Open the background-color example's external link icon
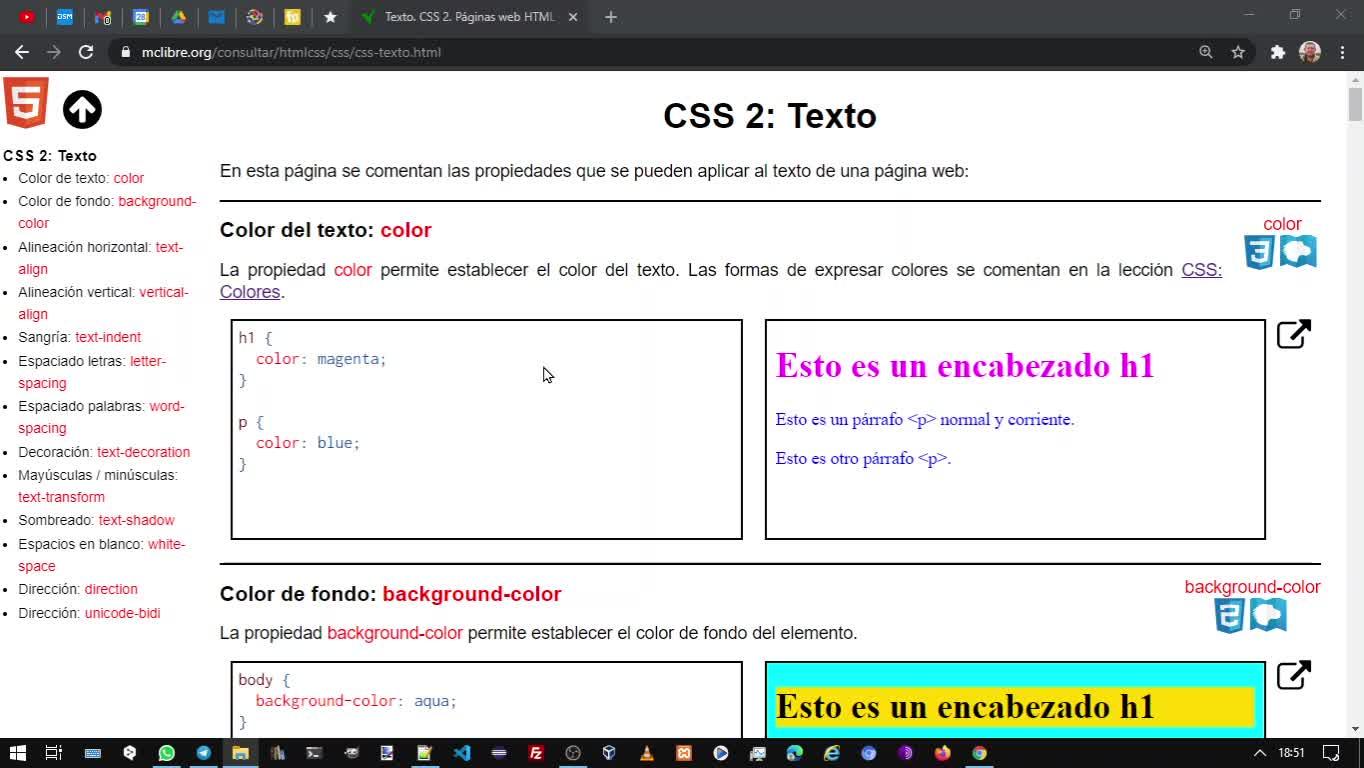Viewport: 1364px width, 768px height. tap(1294, 675)
